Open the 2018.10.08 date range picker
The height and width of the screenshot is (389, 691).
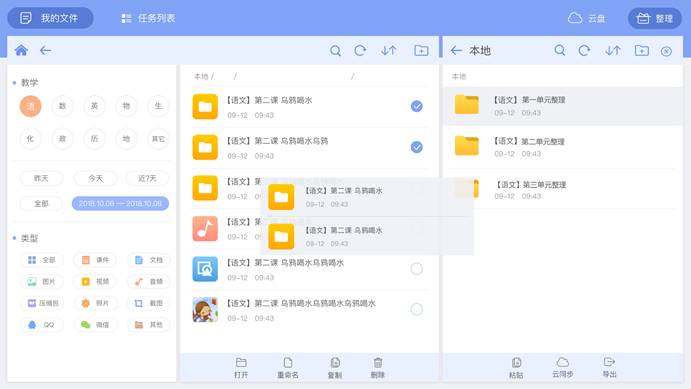pos(120,204)
